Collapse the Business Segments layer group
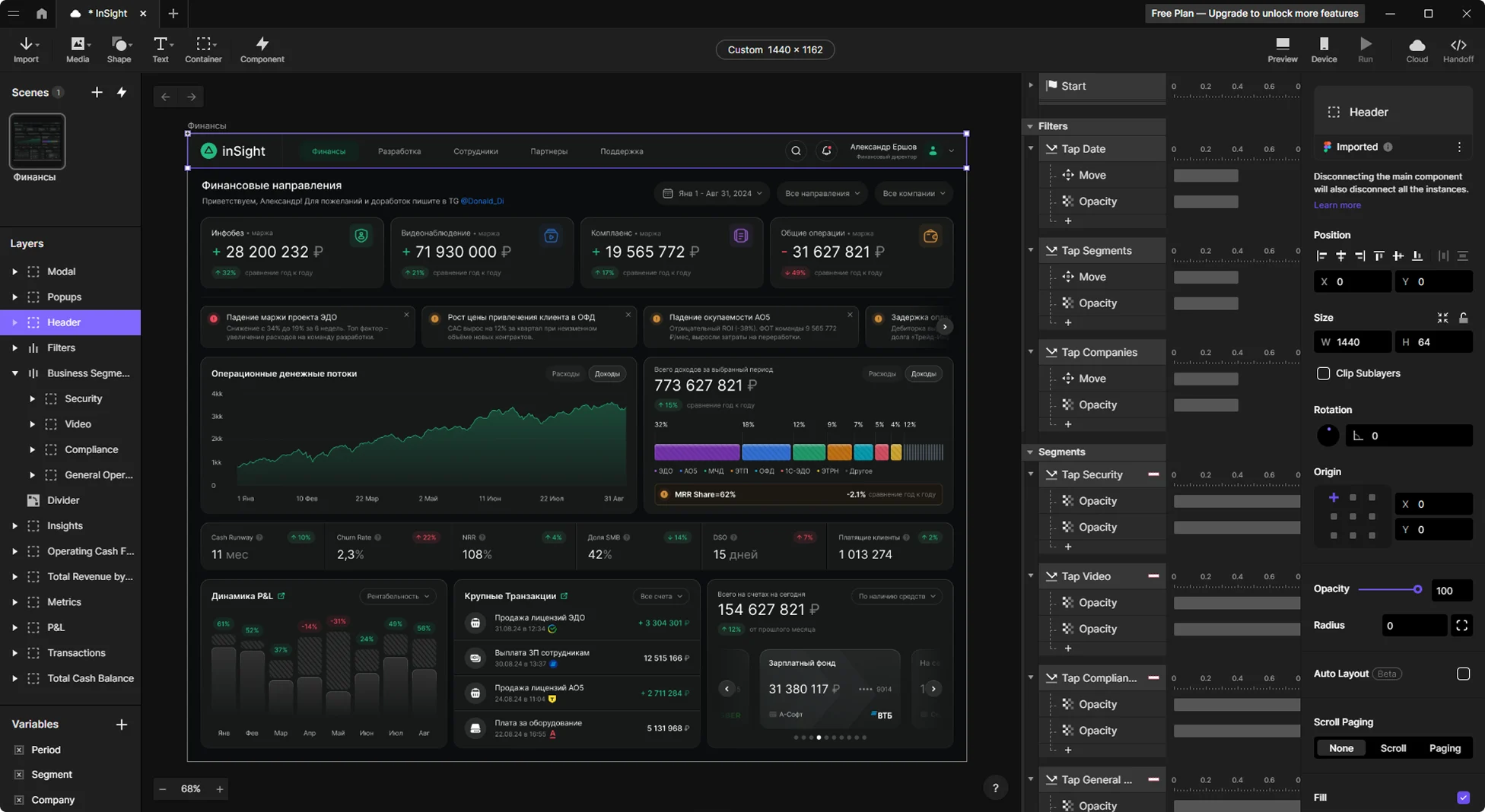The width and height of the screenshot is (1485, 812). click(14, 373)
